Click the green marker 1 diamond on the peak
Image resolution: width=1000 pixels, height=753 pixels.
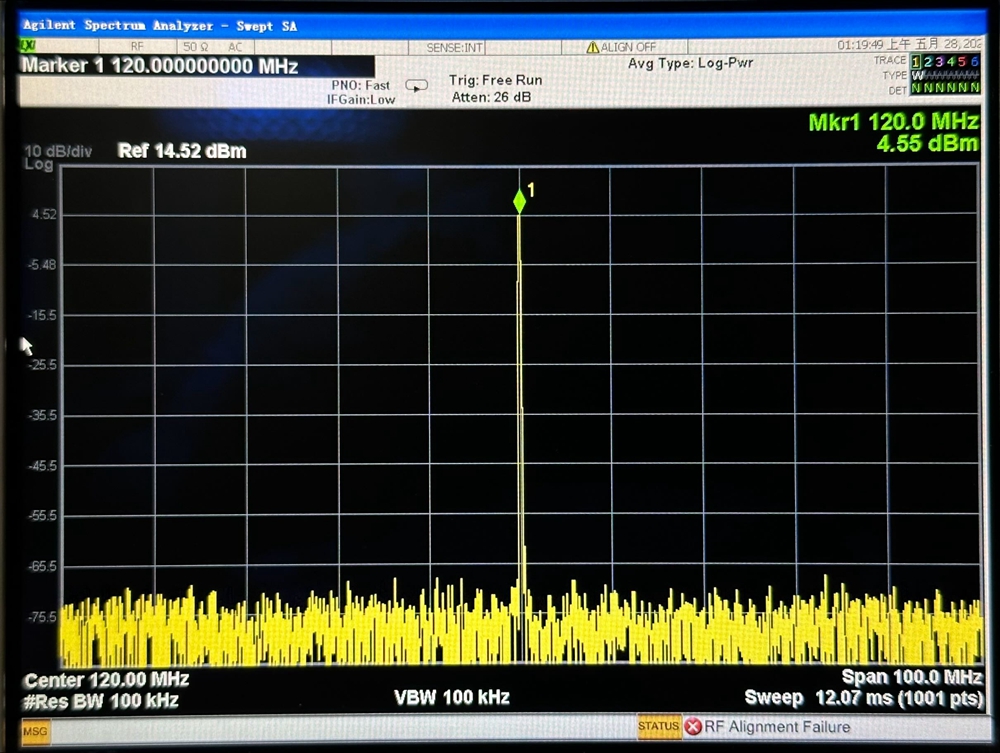point(519,201)
